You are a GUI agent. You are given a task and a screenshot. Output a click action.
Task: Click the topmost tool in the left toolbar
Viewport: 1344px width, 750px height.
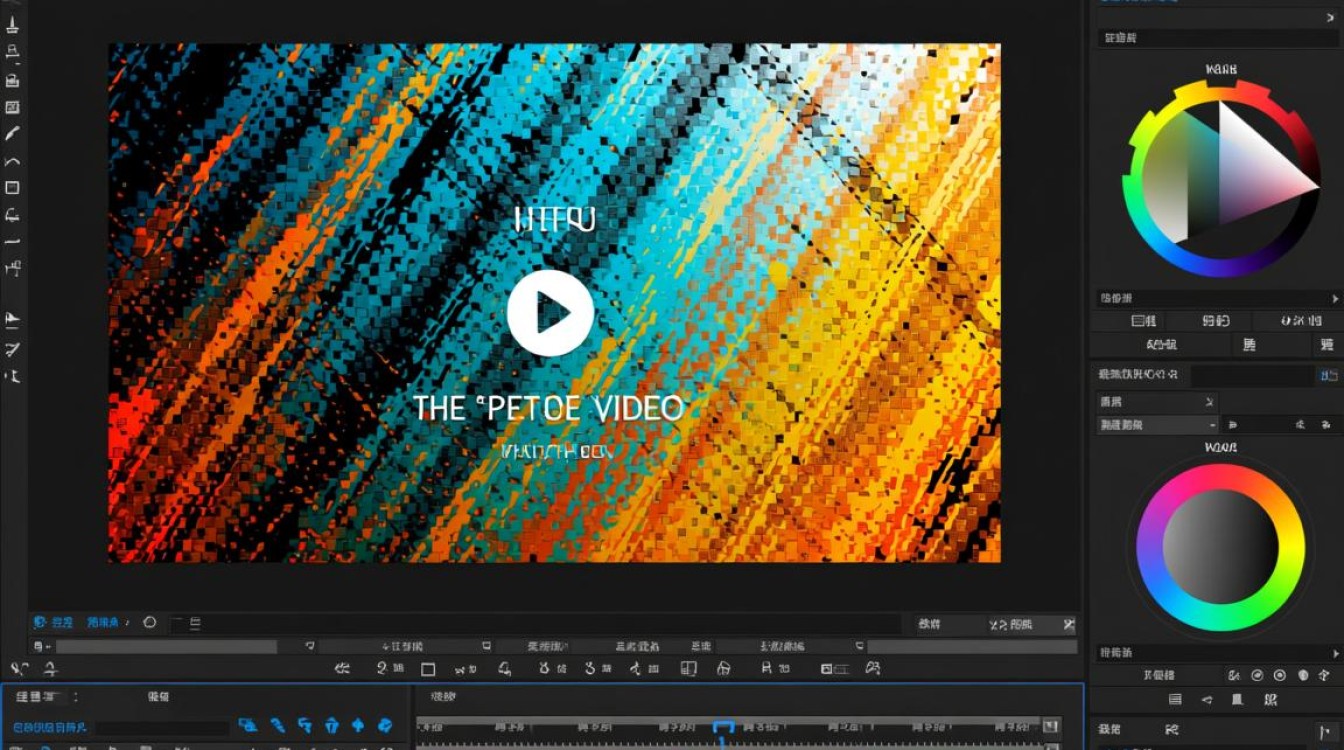[x=13, y=26]
